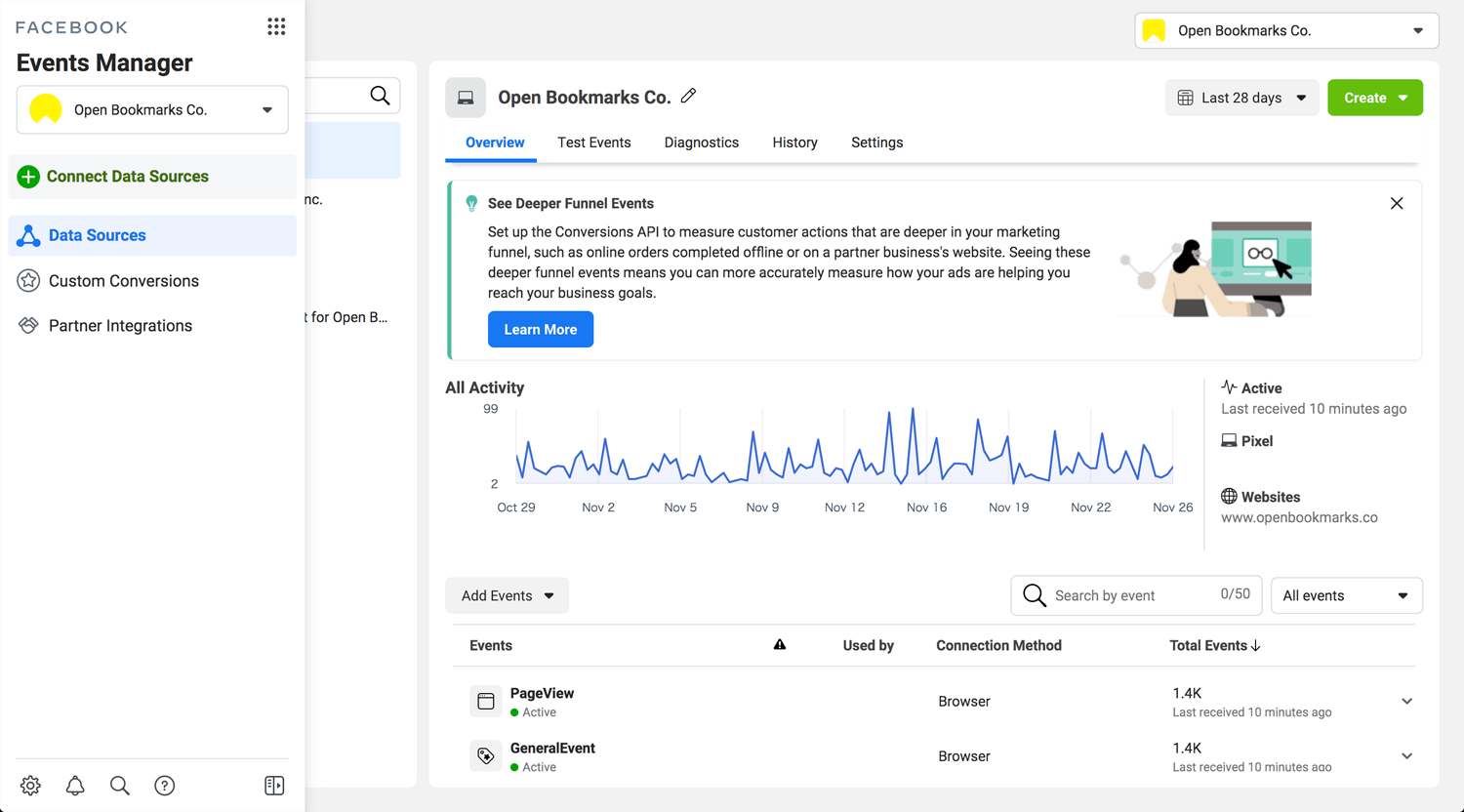1464x812 pixels.
Task: Click the Learn More button
Action: click(541, 329)
